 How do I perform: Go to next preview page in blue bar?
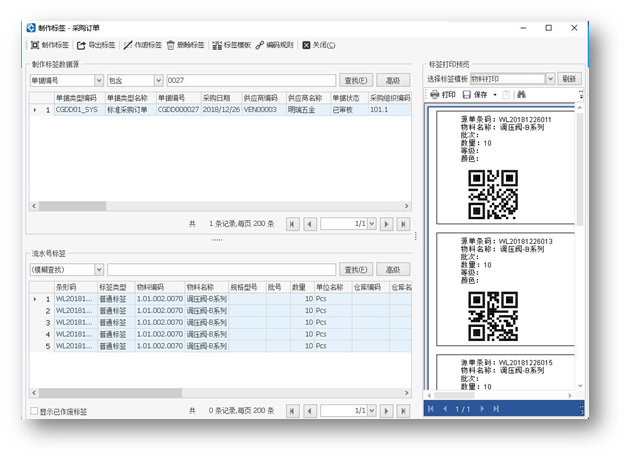(x=482, y=409)
